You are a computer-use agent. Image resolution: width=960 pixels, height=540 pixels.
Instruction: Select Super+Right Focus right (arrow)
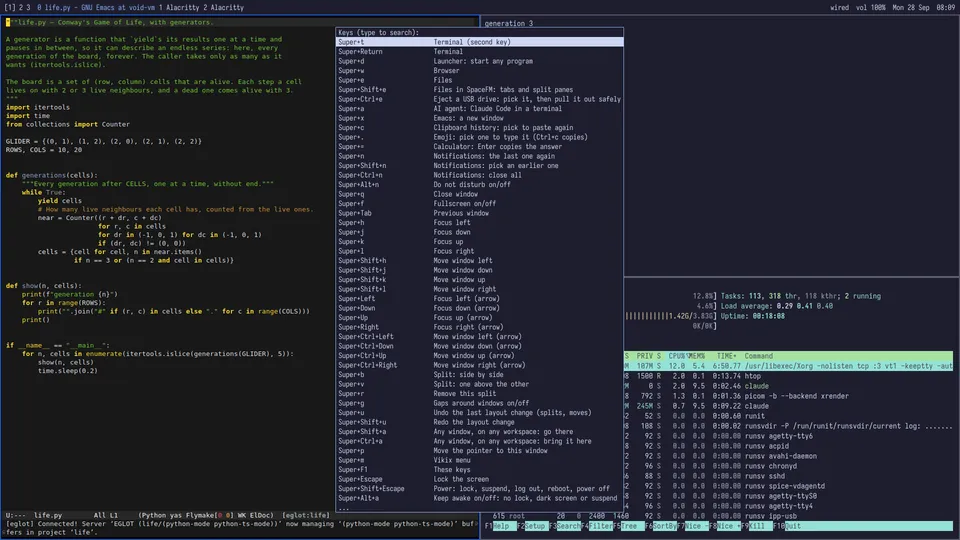click(479, 327)
